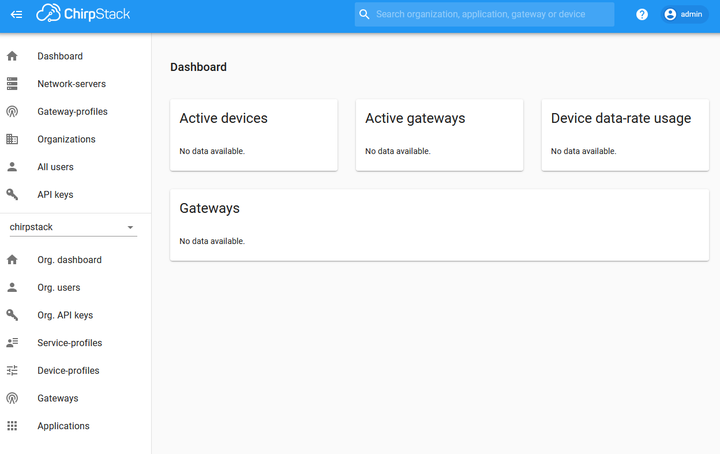Focus the search organization or device field
Screen dimensions: 720x454
(x=484, y=14)
